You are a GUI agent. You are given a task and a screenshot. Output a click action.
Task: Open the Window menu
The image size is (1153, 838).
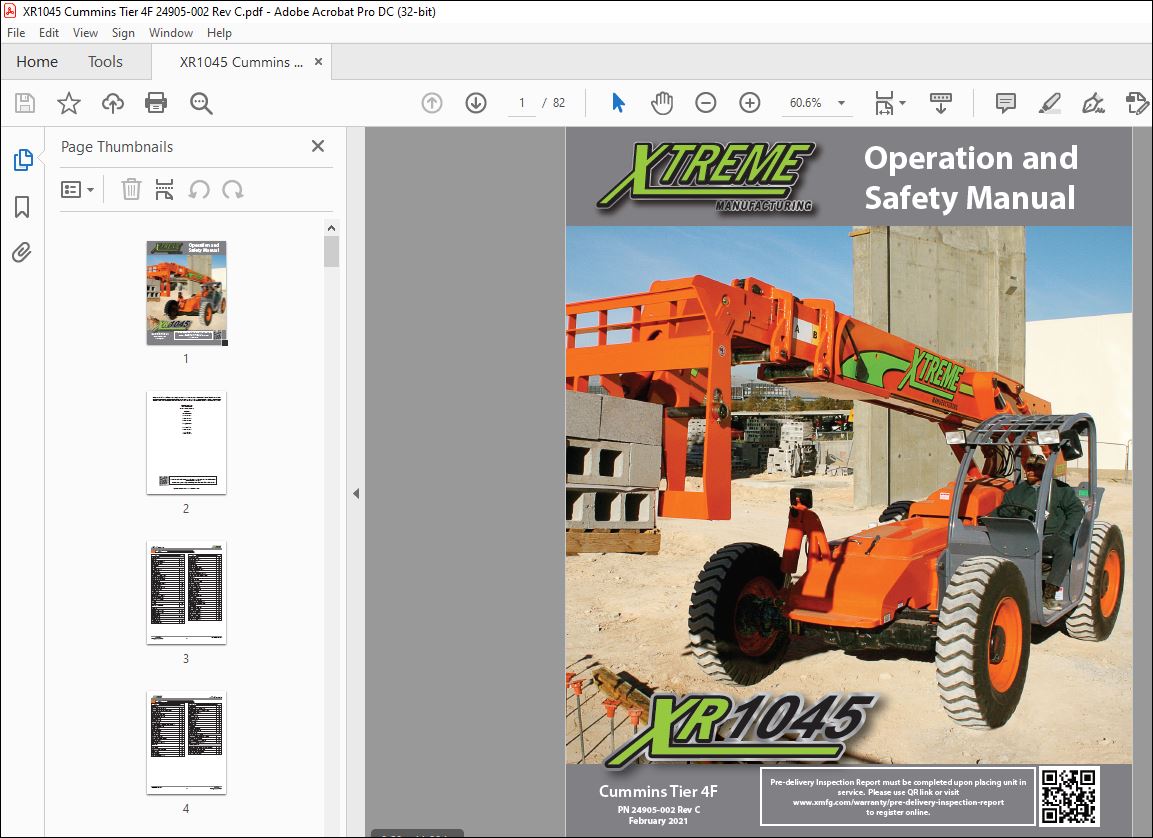coord(171,33)
